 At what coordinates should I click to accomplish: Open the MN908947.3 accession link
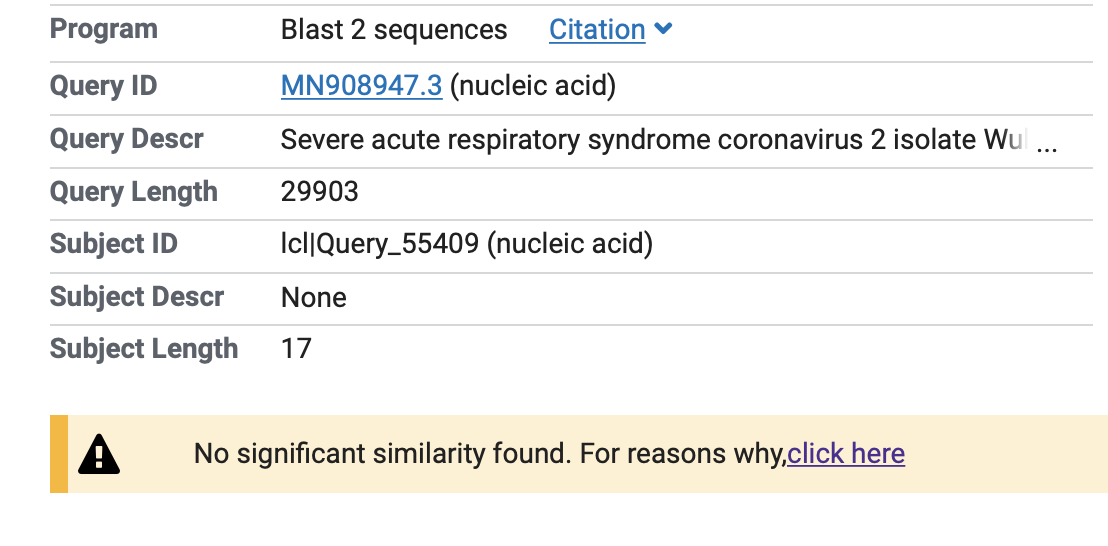click(x=361, y=86)
